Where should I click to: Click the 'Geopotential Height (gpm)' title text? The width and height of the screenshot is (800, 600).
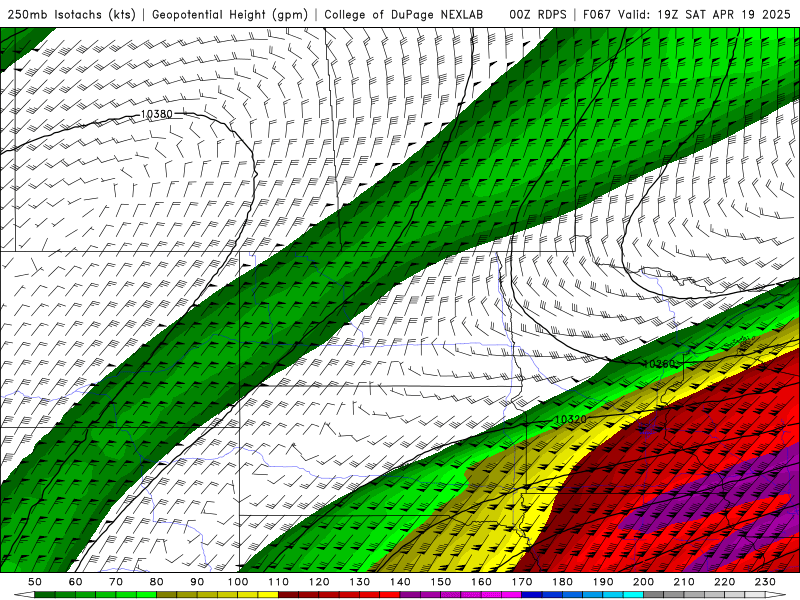coord(230,14)
